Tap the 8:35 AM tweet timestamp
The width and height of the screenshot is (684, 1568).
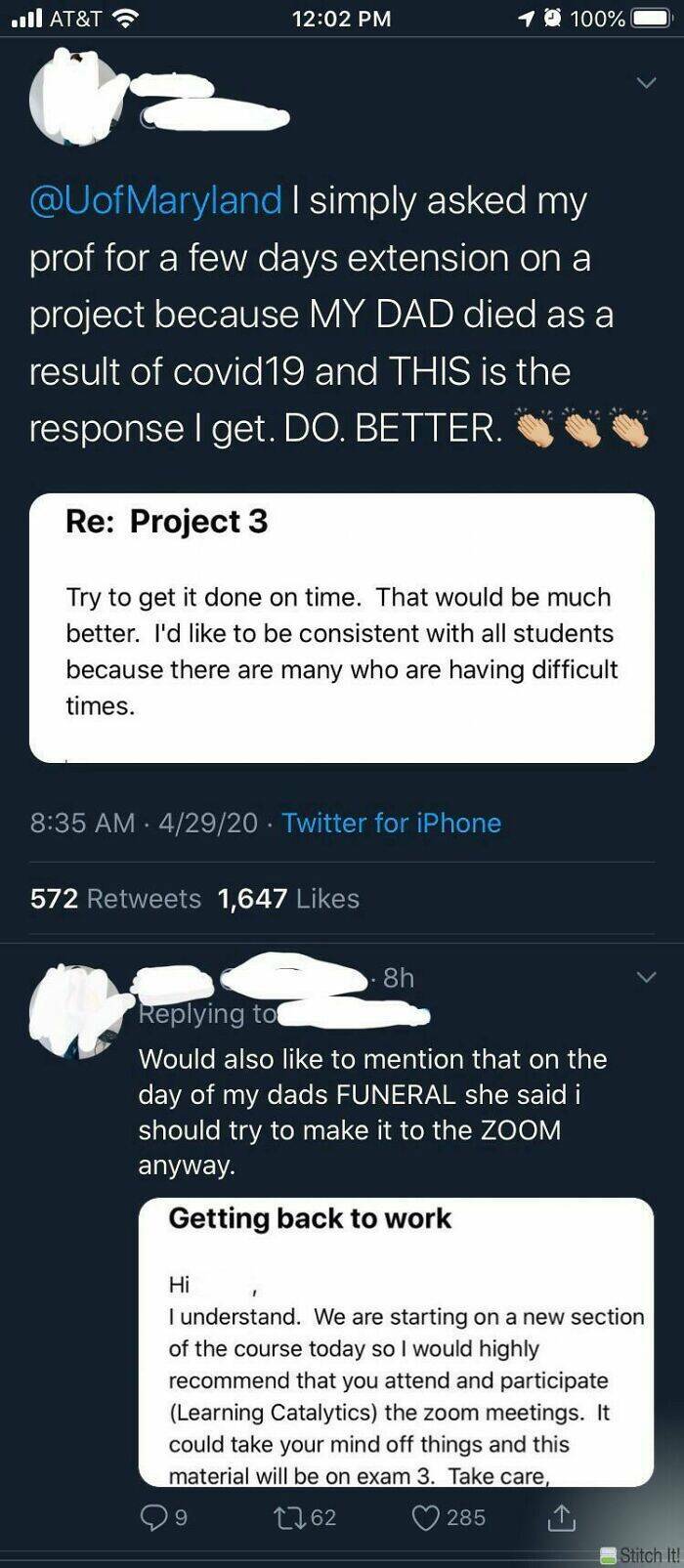click(82, 823)
